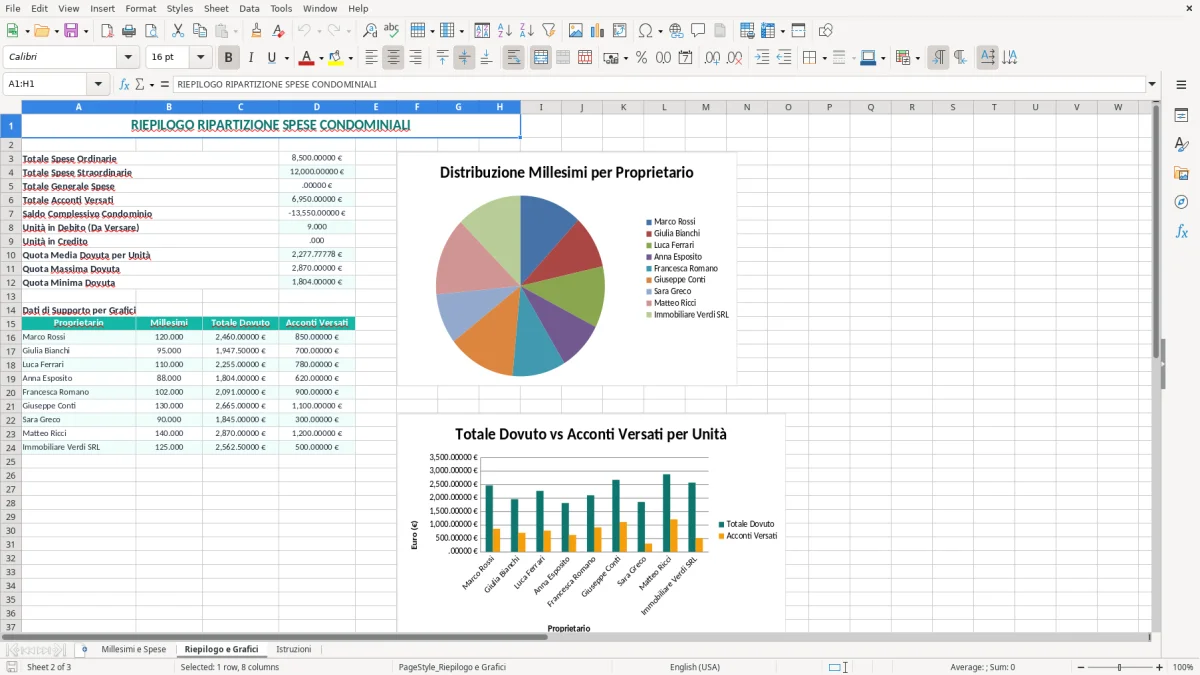This screenshot has height=675, width=1200.
Task: Insert Image icon
Action: click(576, 31)
